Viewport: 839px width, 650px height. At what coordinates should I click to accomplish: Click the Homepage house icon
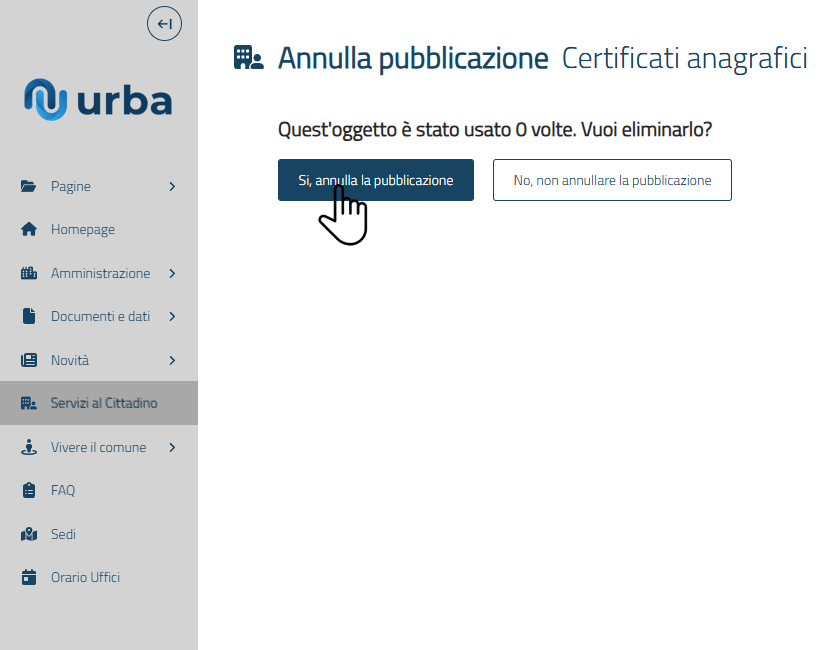tap(29, 229)
